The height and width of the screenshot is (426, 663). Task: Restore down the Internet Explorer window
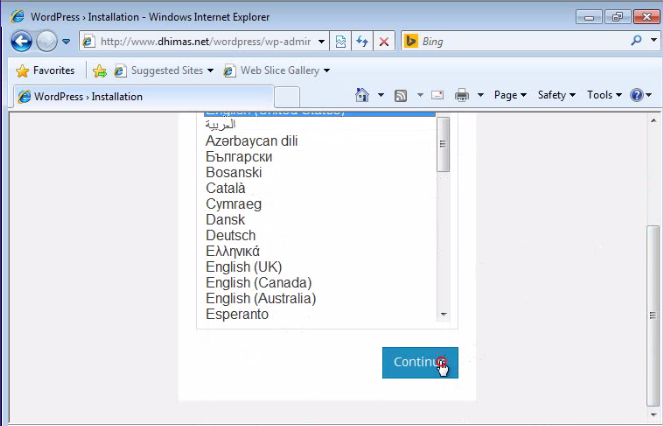click(x=618, y=17)
